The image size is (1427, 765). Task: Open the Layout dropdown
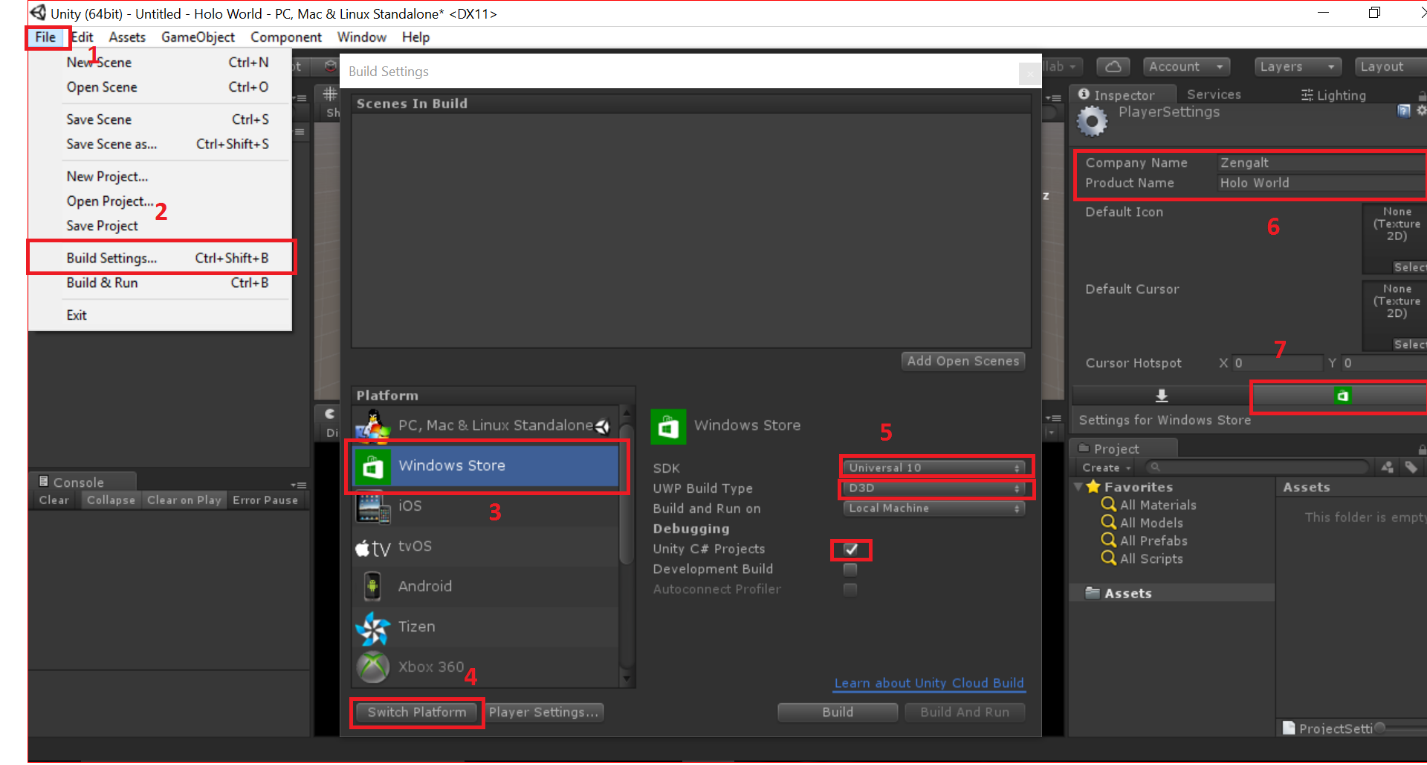click(1389, 67)
